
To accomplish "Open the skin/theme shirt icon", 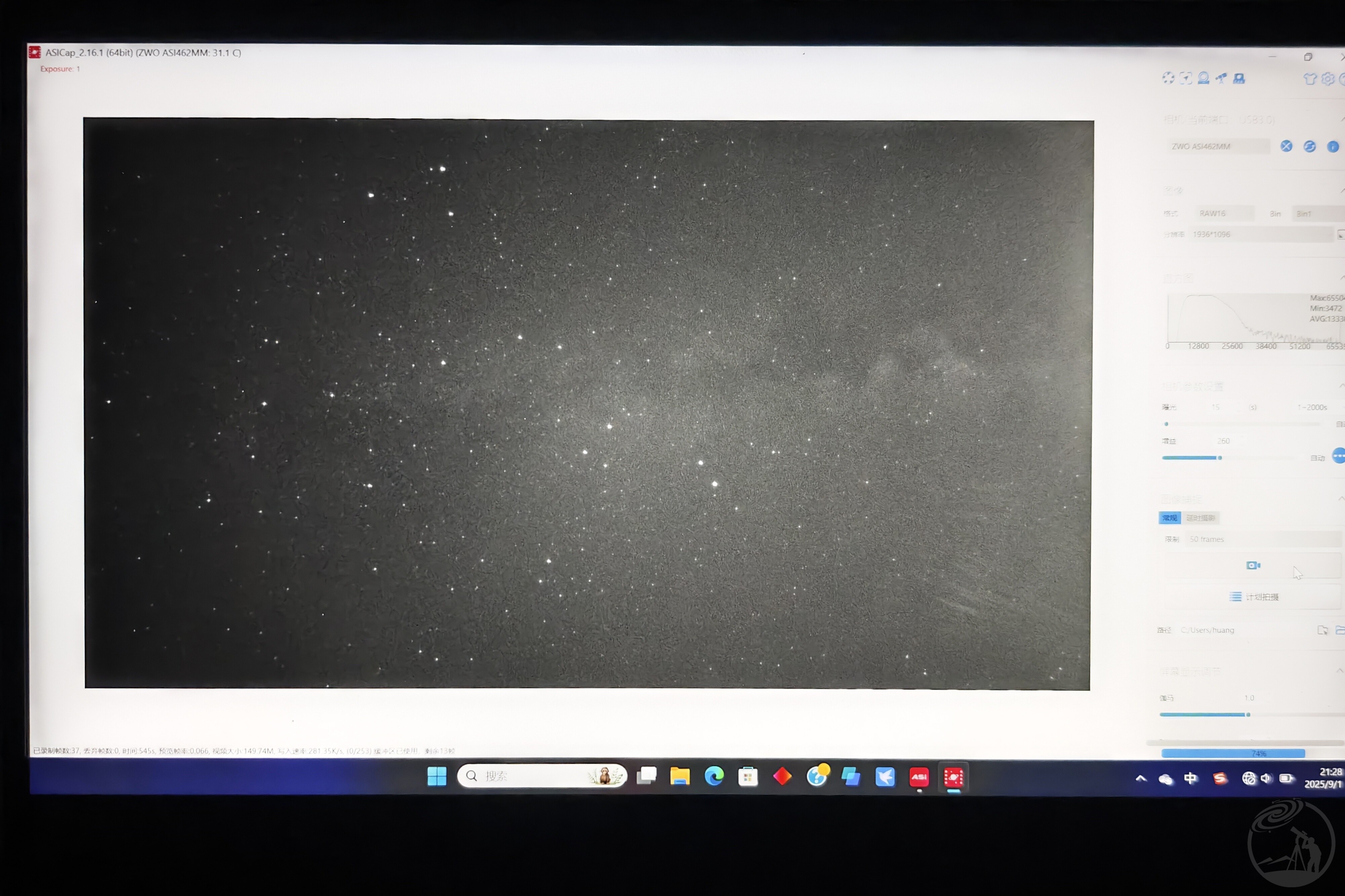I will click(1310, 79).
